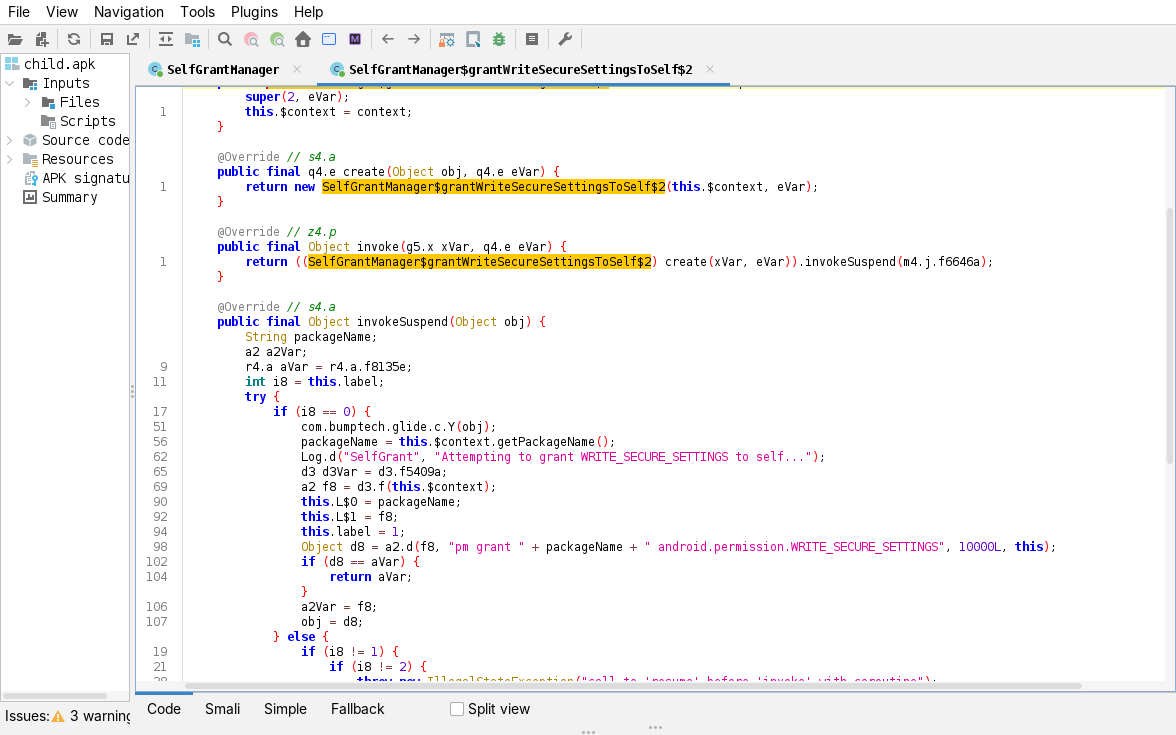1176x735 pixels.
Task: Open comment search with the green magnifier icon
Action: coord(278,40)
